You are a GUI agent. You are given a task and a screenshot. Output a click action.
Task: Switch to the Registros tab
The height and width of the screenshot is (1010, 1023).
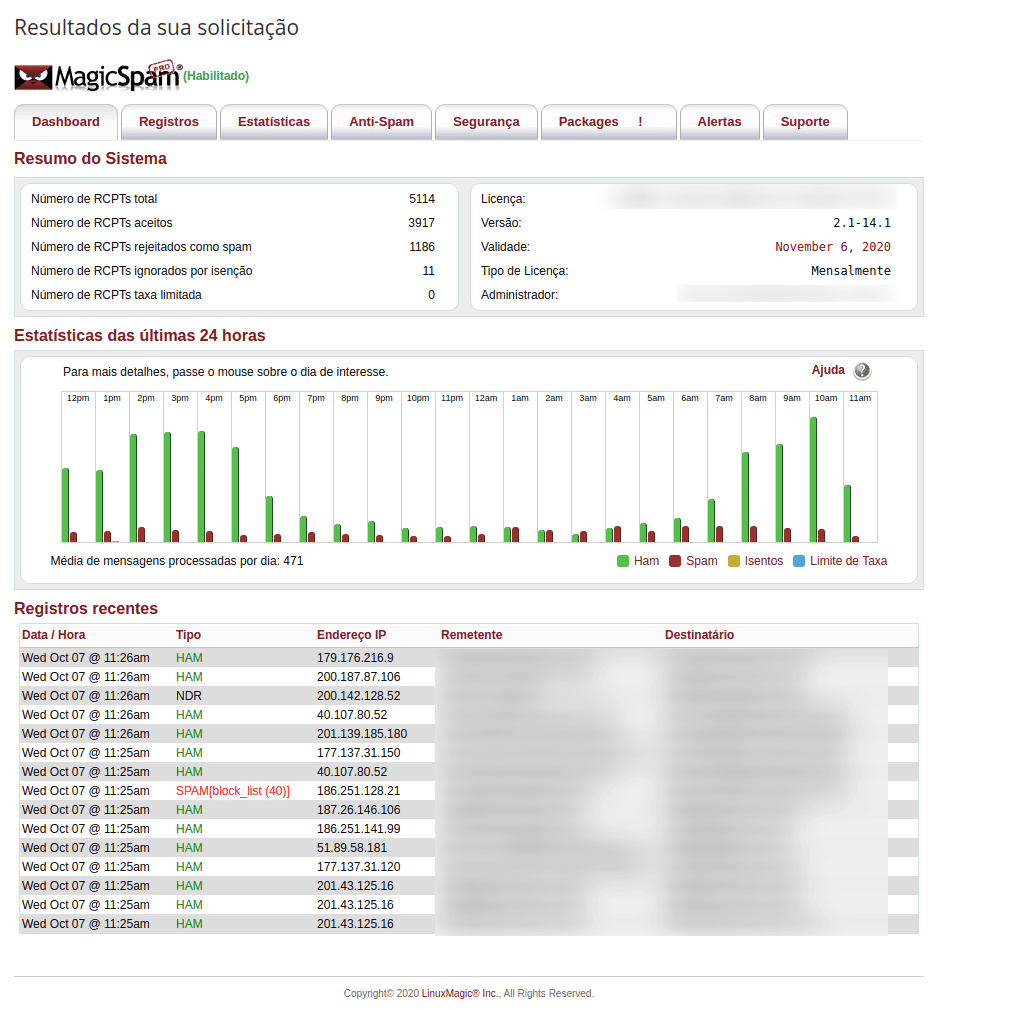coord(169,122)
